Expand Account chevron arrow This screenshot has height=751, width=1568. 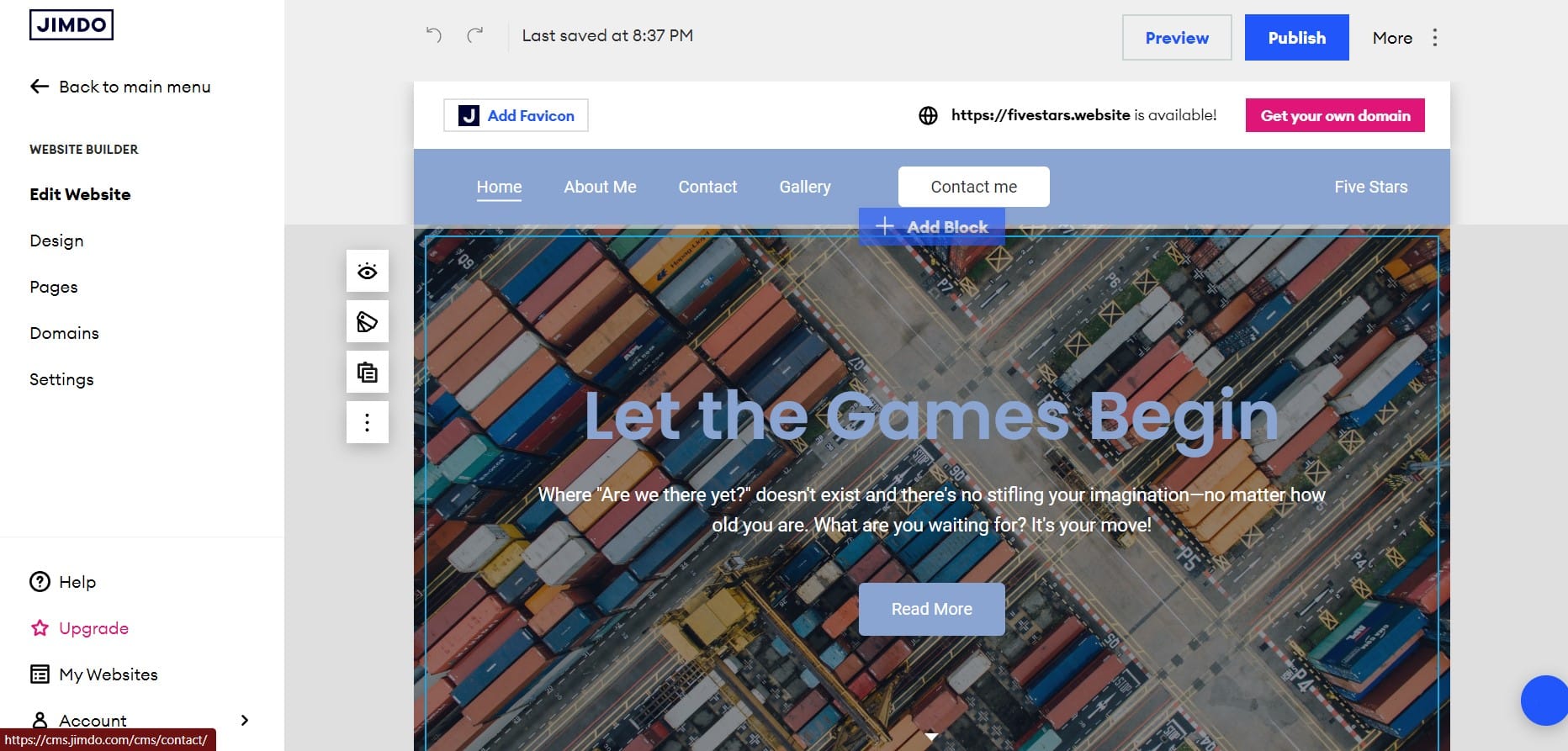click(x=245, y=720)
